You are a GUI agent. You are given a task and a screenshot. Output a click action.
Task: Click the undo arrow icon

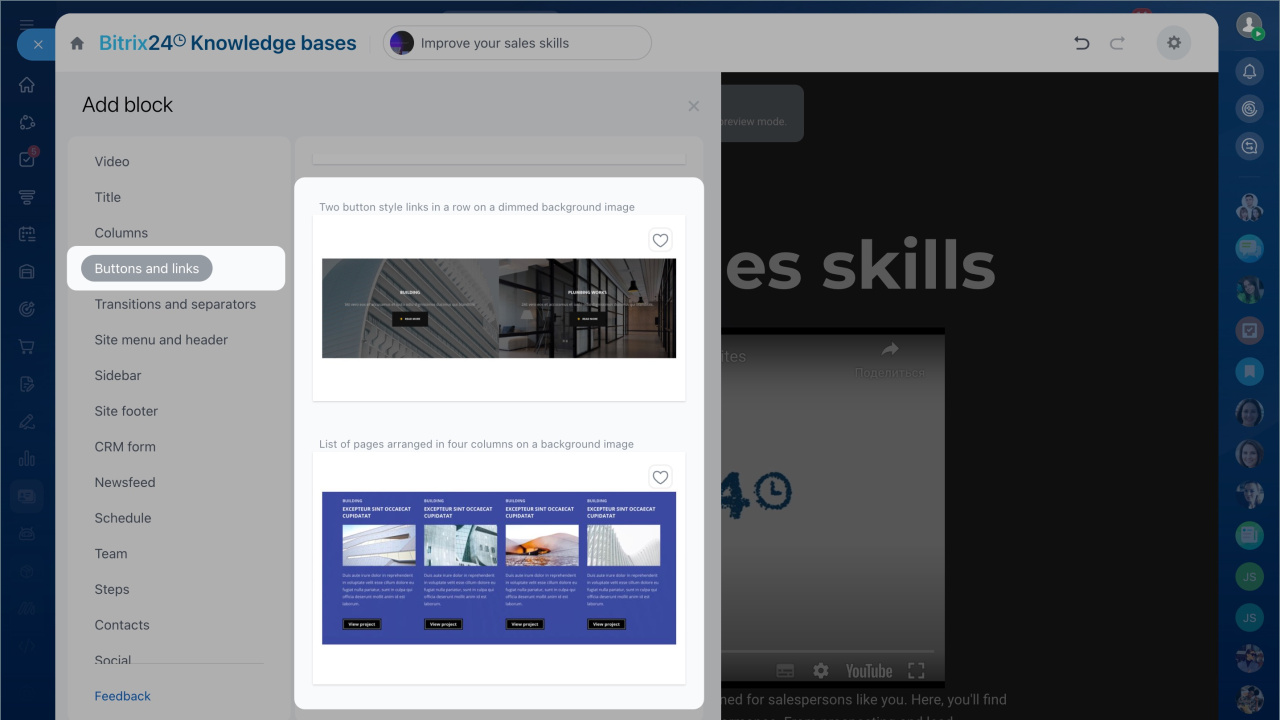click(1081, 43)
